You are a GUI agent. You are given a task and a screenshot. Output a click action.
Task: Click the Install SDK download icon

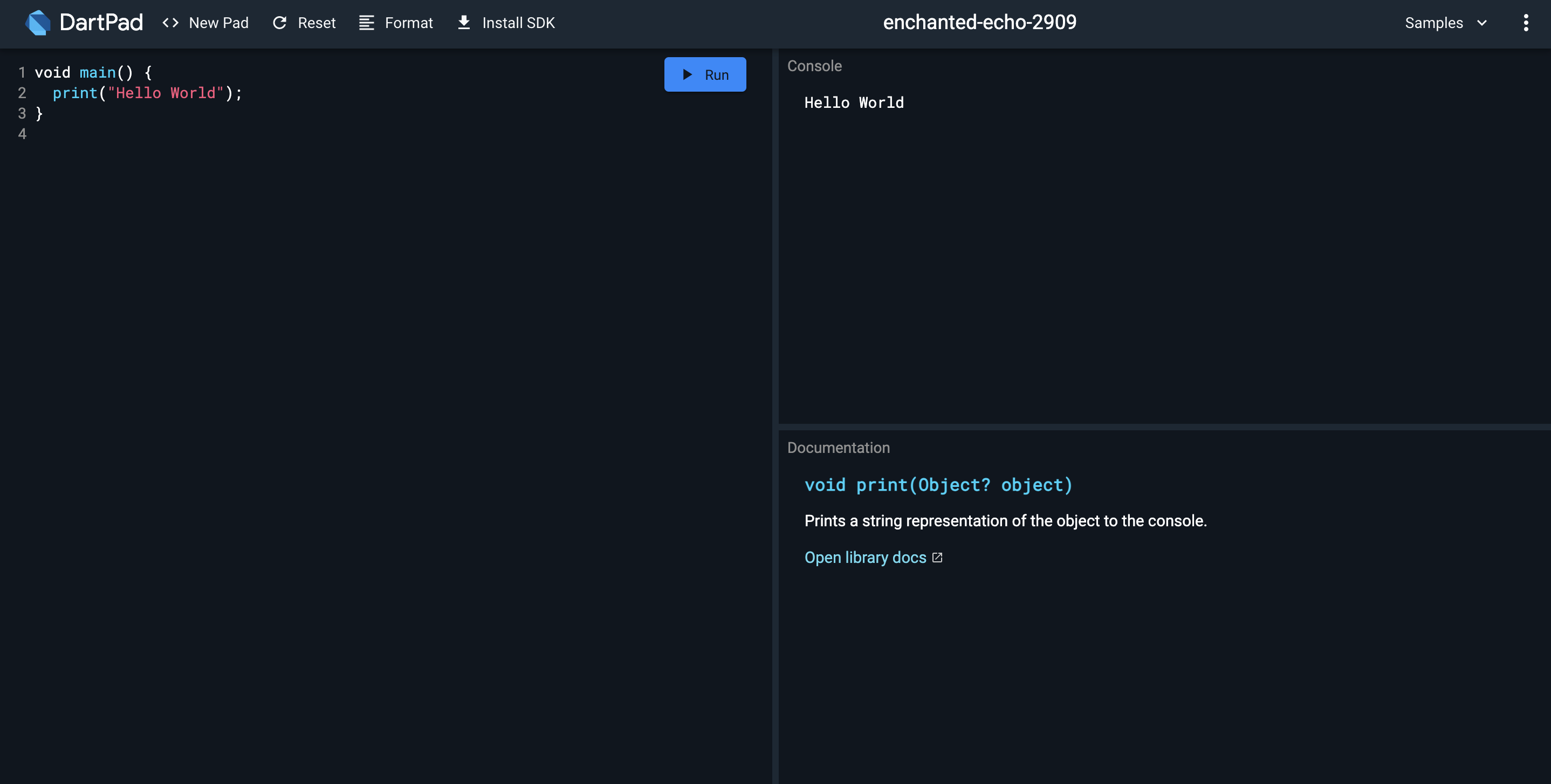point(464,23)
